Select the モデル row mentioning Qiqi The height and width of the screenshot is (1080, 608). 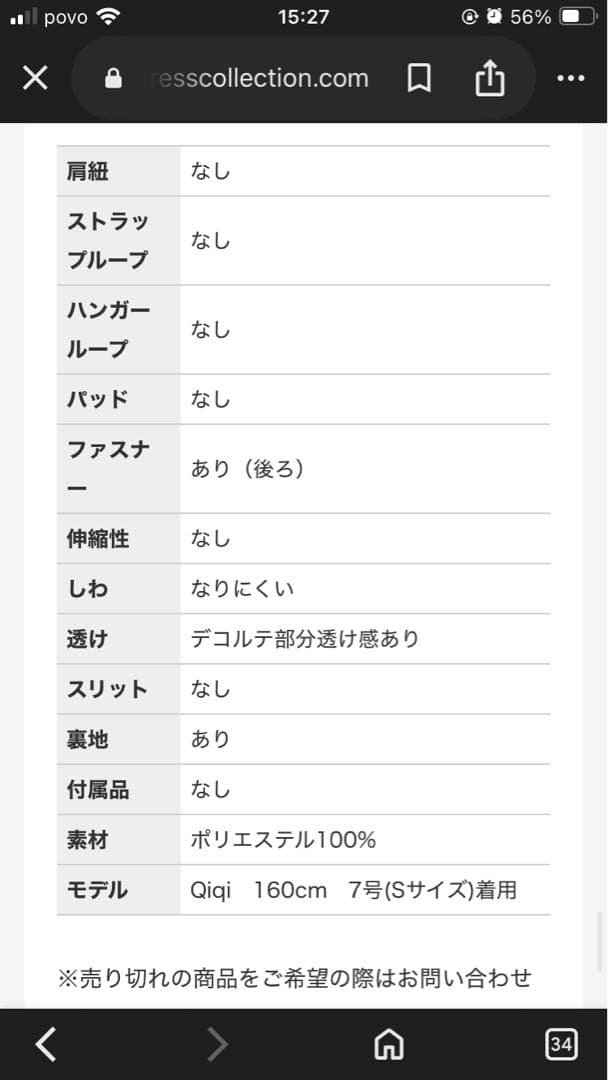click(300, 890)
